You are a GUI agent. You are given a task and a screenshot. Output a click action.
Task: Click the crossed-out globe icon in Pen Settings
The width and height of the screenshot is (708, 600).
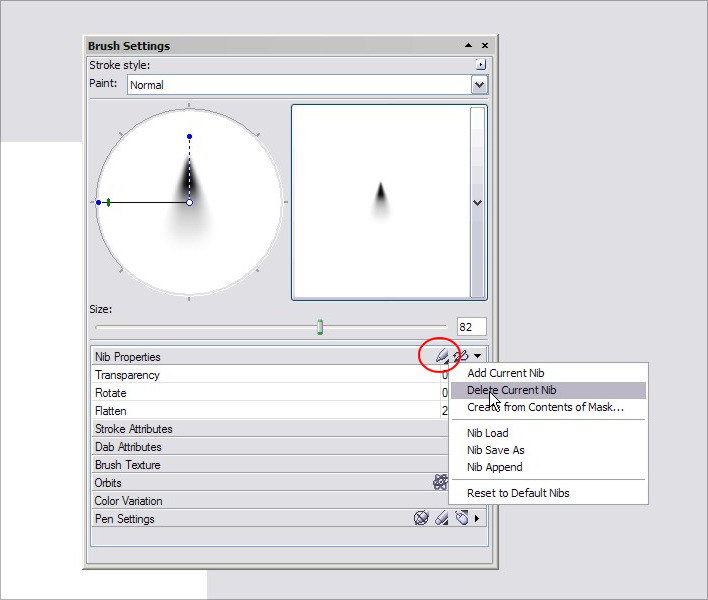point(421,518)
